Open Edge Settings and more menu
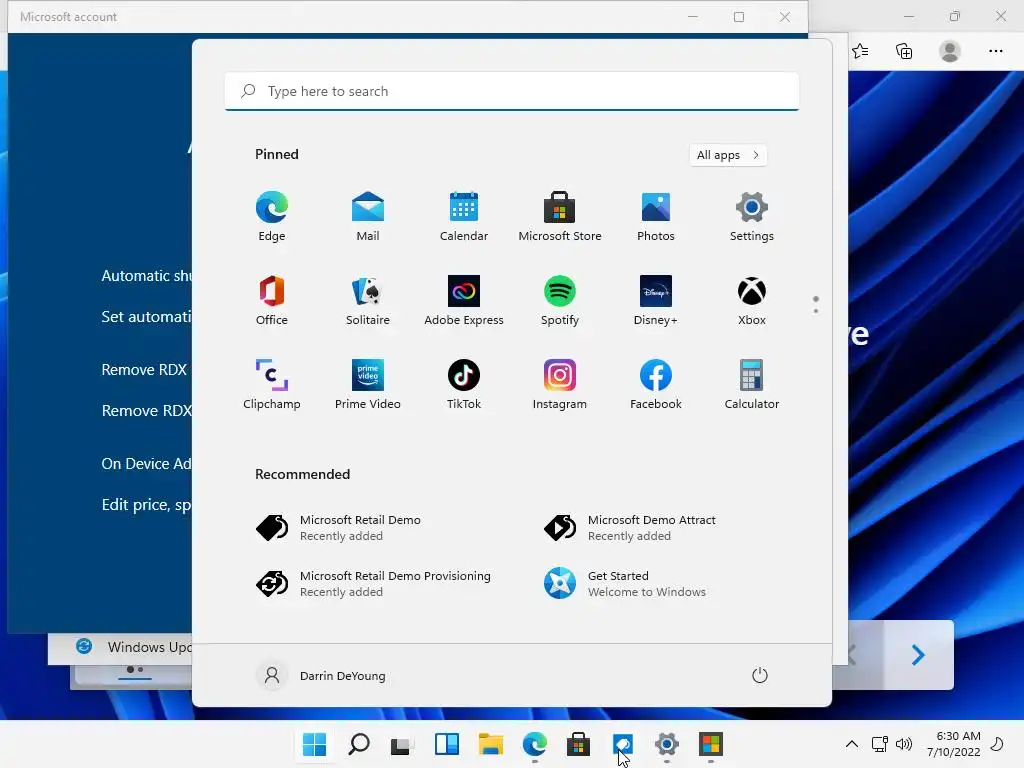This screenshot has height=768, width=1024. (x=995, y=51)
